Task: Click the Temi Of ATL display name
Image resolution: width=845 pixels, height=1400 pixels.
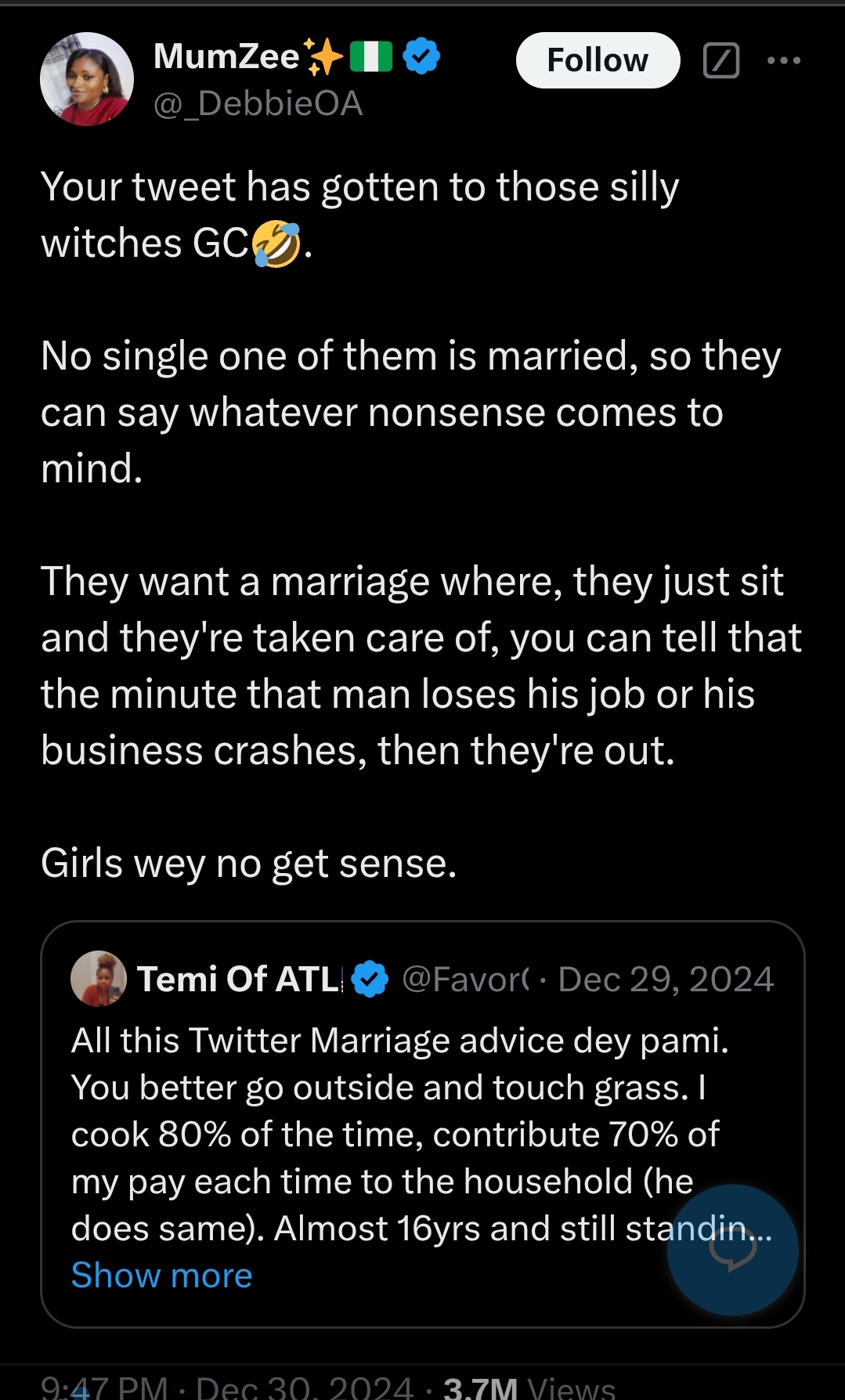Action: tap(239, 979)
